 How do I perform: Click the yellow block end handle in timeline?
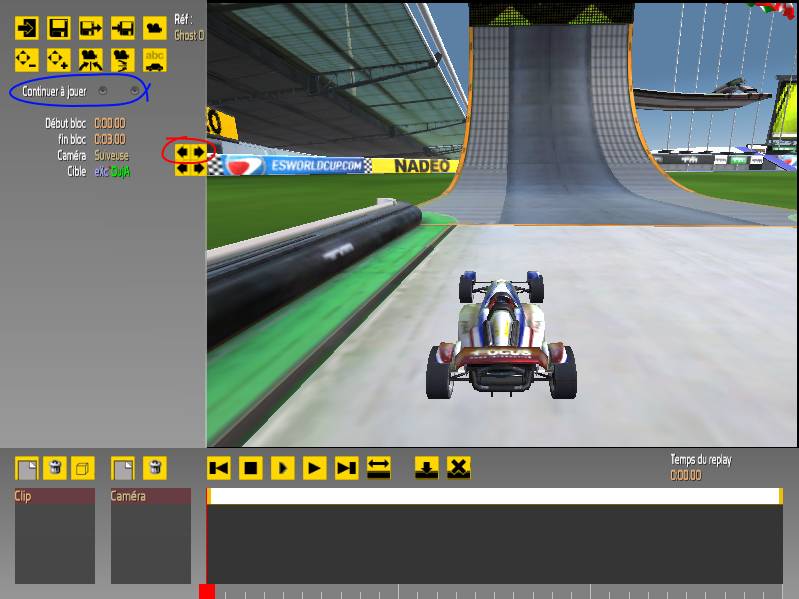[x=781, y=496]
